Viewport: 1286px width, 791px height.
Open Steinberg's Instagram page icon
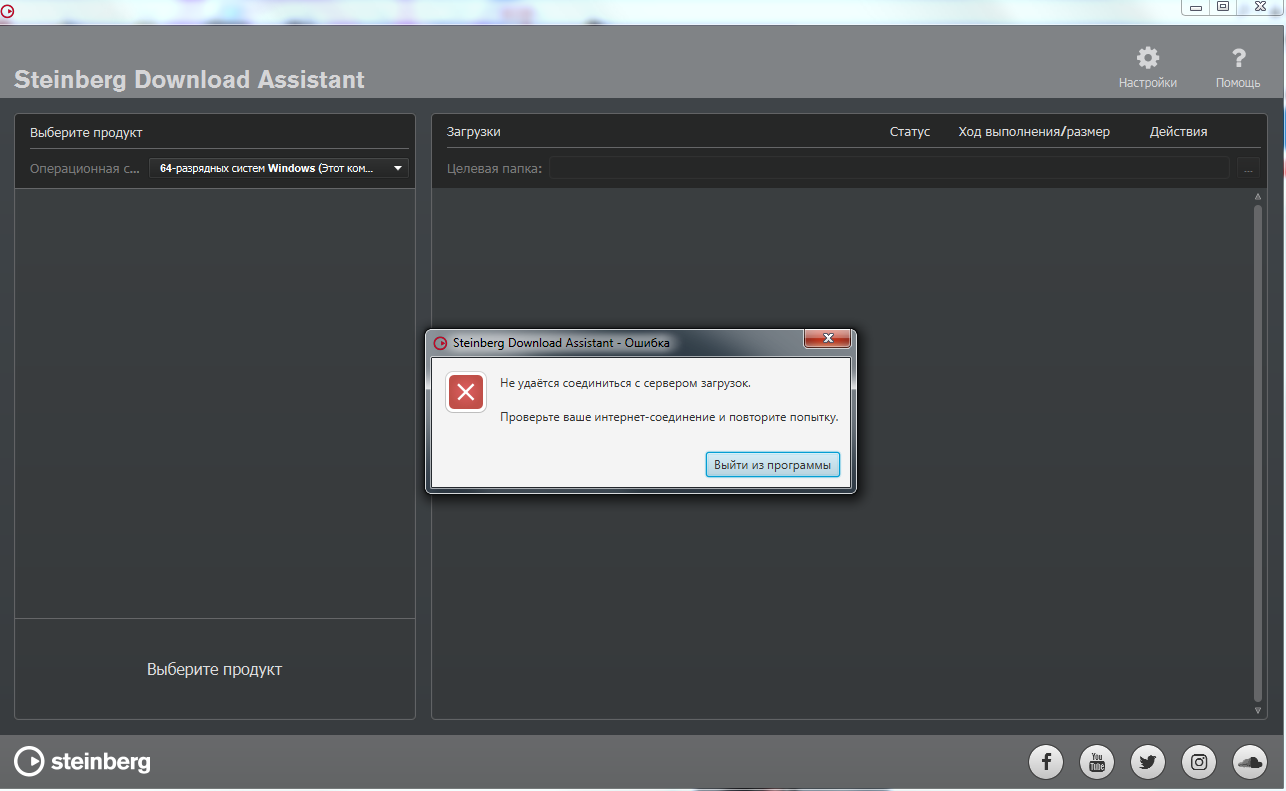[1199, 763]
